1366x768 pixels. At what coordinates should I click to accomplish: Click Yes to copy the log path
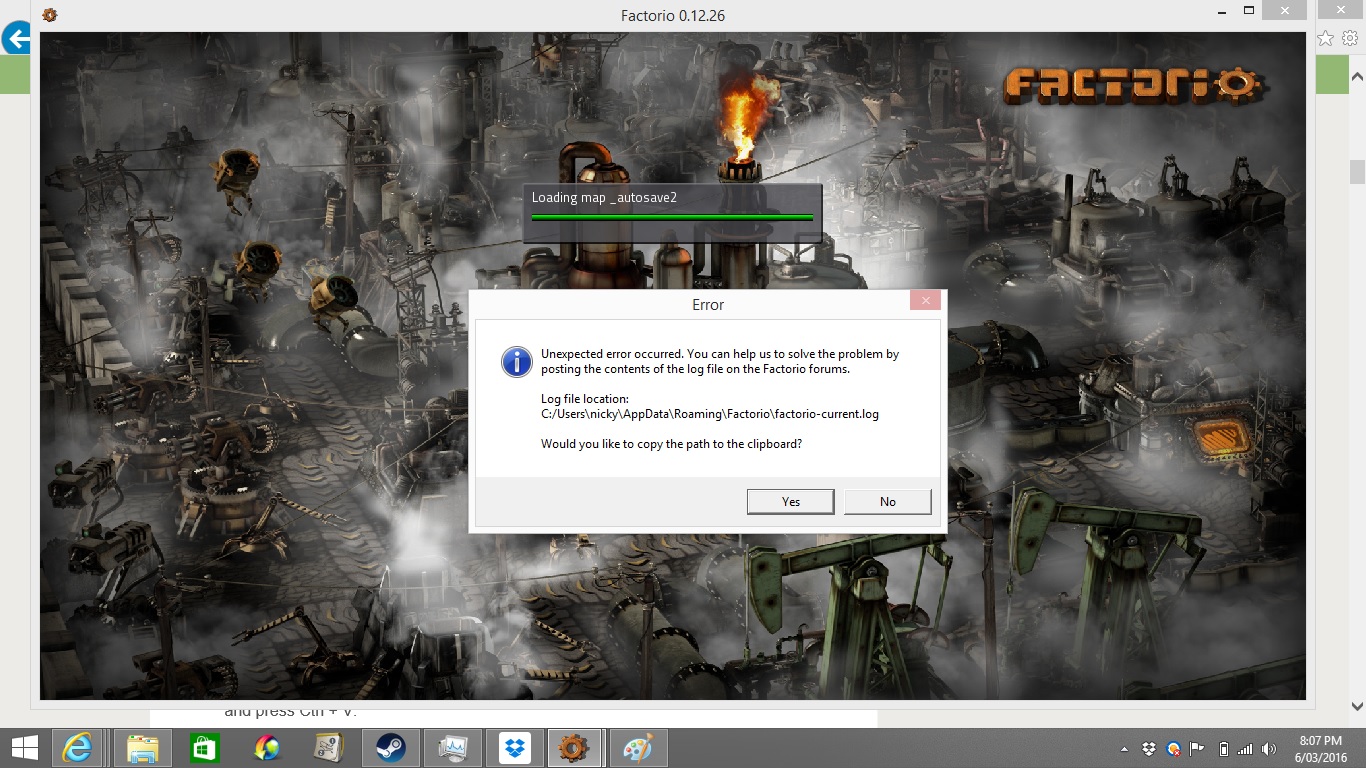[790, 501]
